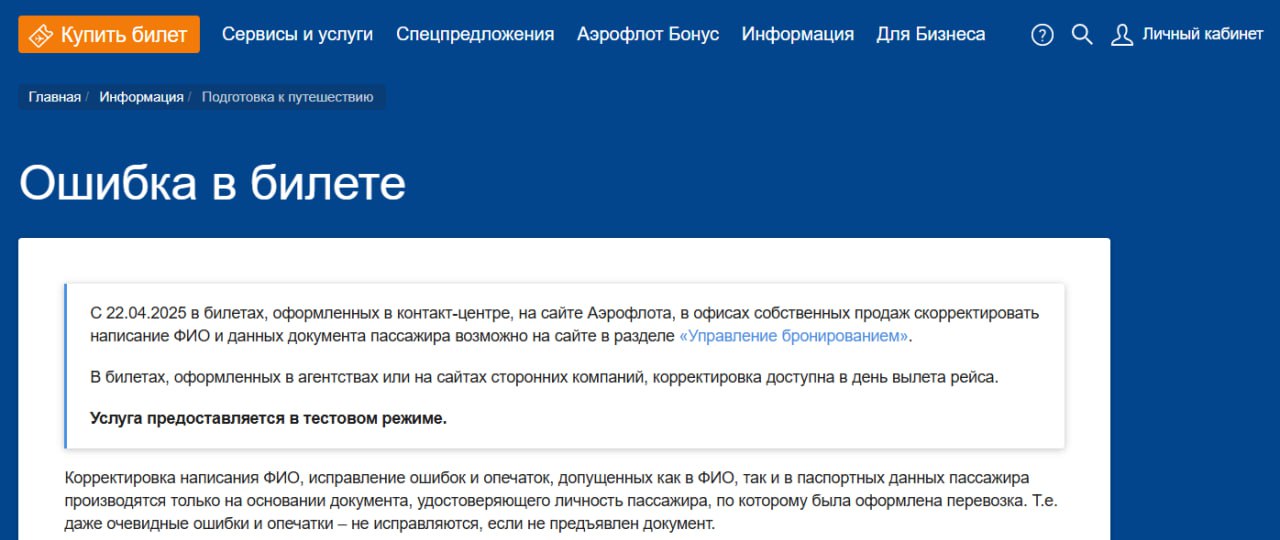Screen dimensions: 1280x540
Task: Click Подготовка к путешествию breadcrumb
Action: pos(288,97)
